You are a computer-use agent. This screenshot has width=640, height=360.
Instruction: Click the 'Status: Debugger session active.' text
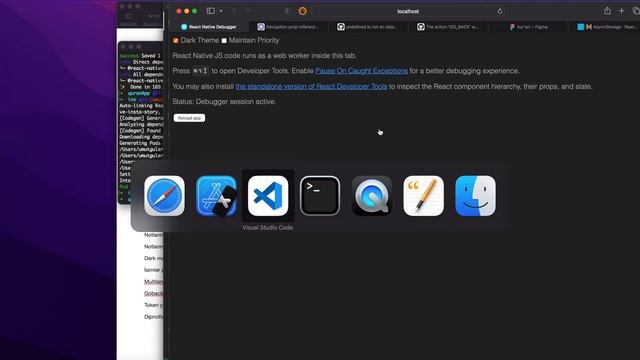click(224, 102)
